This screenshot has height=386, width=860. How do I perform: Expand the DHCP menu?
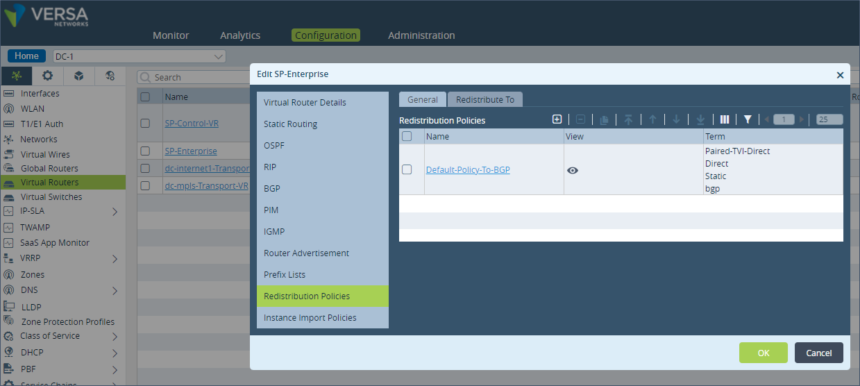click(115, 353)
